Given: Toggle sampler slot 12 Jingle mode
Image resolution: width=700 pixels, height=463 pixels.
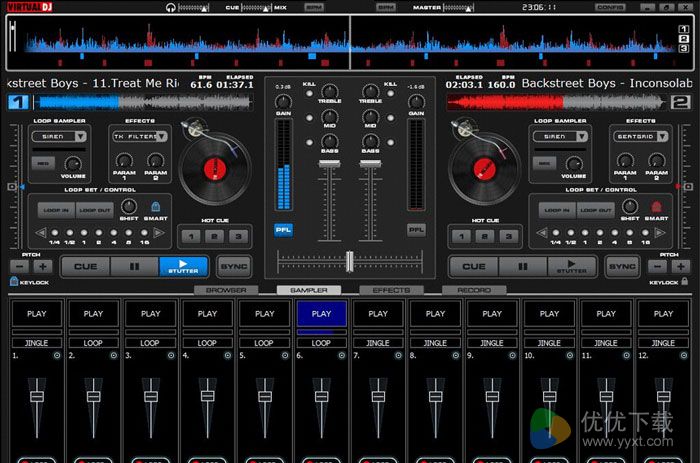Looking at the screenshot, I should pos(663,343).
